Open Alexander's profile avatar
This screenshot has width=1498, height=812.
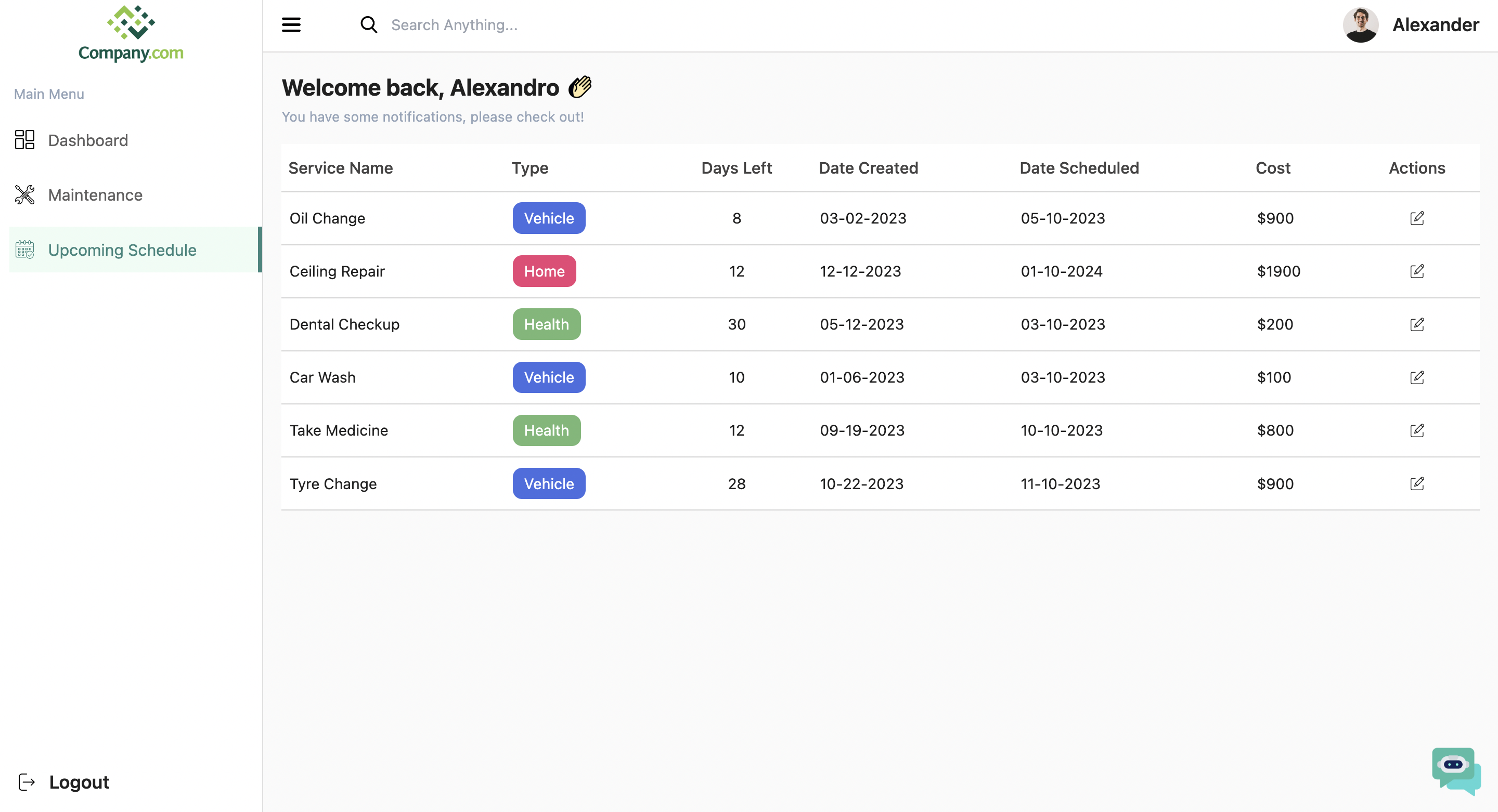1361,25
